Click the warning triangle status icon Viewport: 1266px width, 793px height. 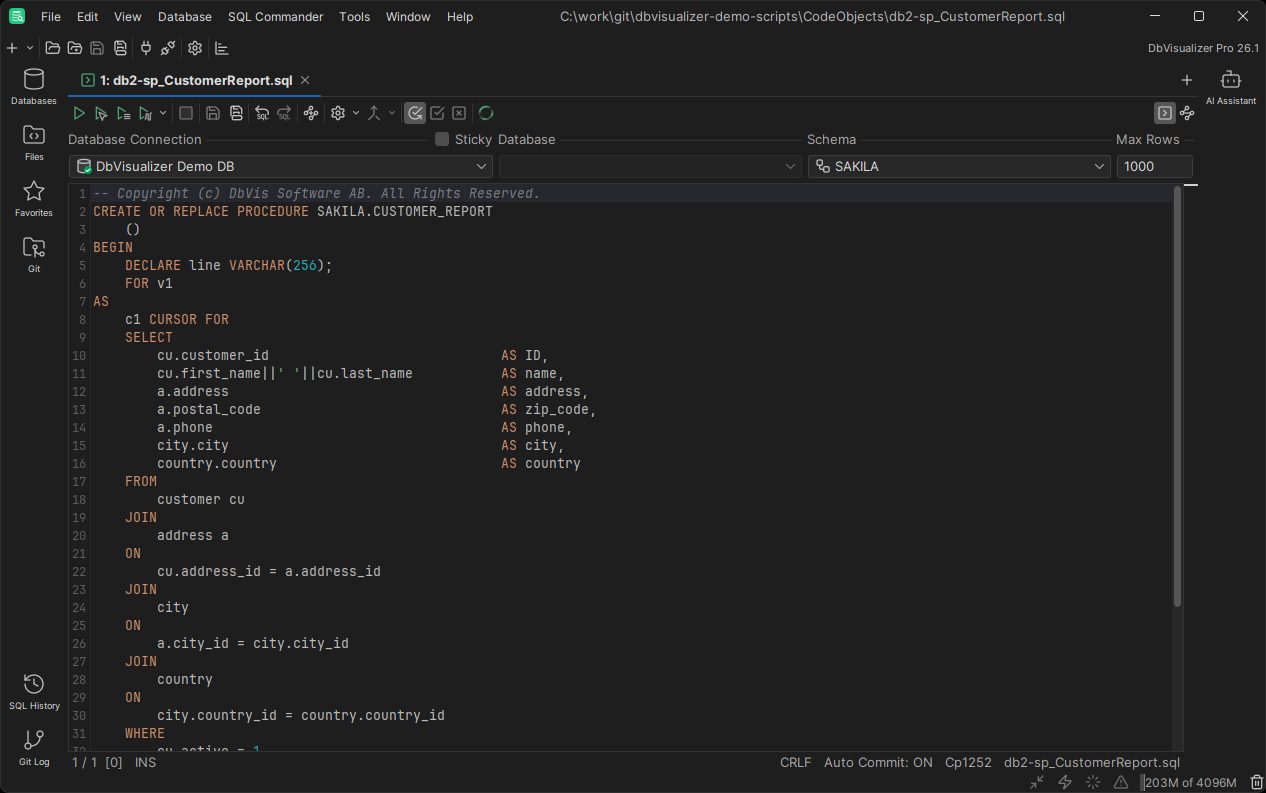click(1121, 782)
